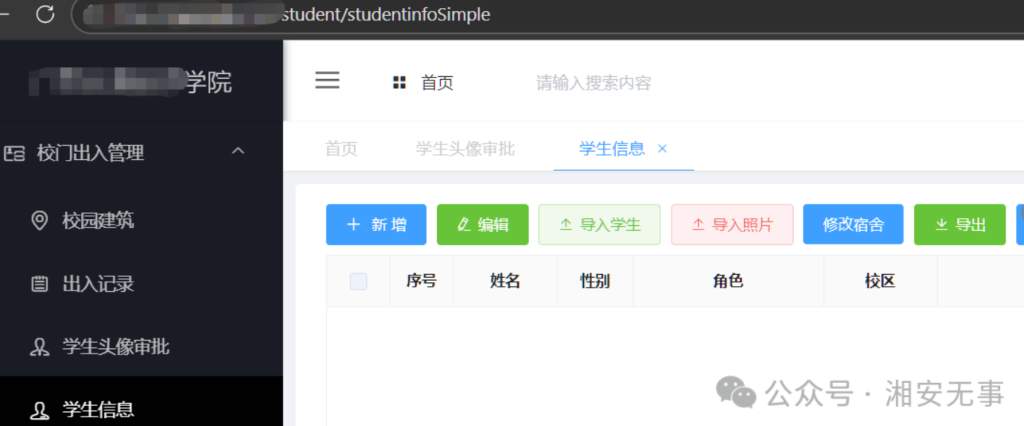Switch to the 学生头像审批 tab
Viewport: 1024px width, 426px height.
(465, 149)
